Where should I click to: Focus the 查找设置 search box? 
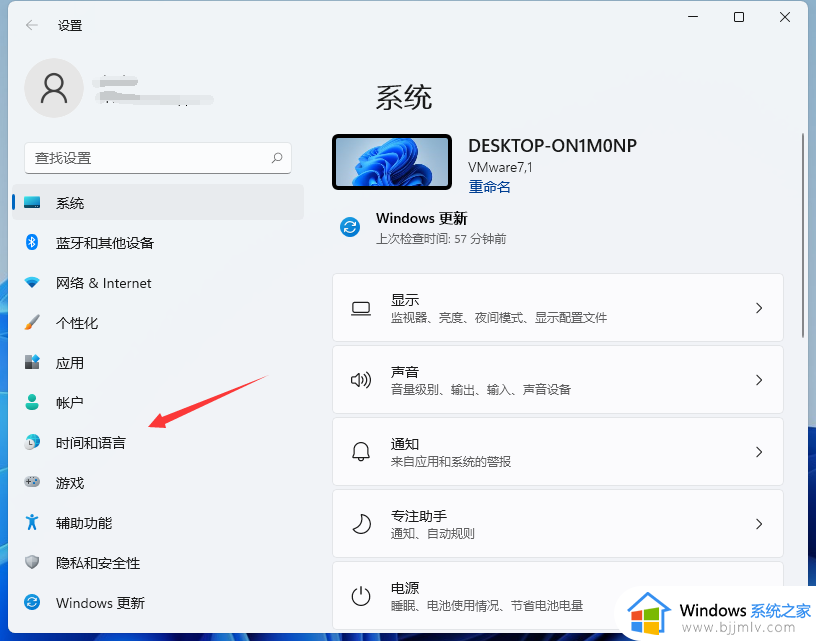coord(158,158)
